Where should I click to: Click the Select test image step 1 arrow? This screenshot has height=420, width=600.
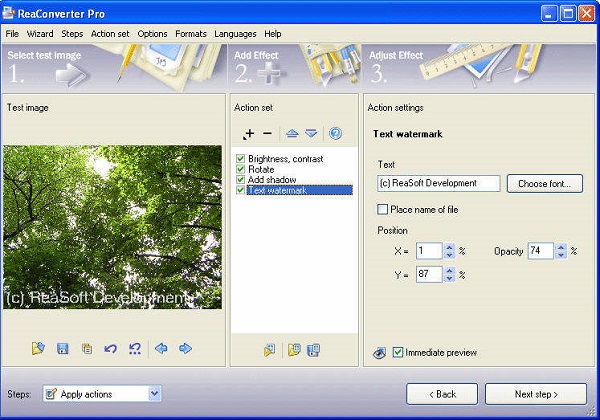tap(73, 75)
